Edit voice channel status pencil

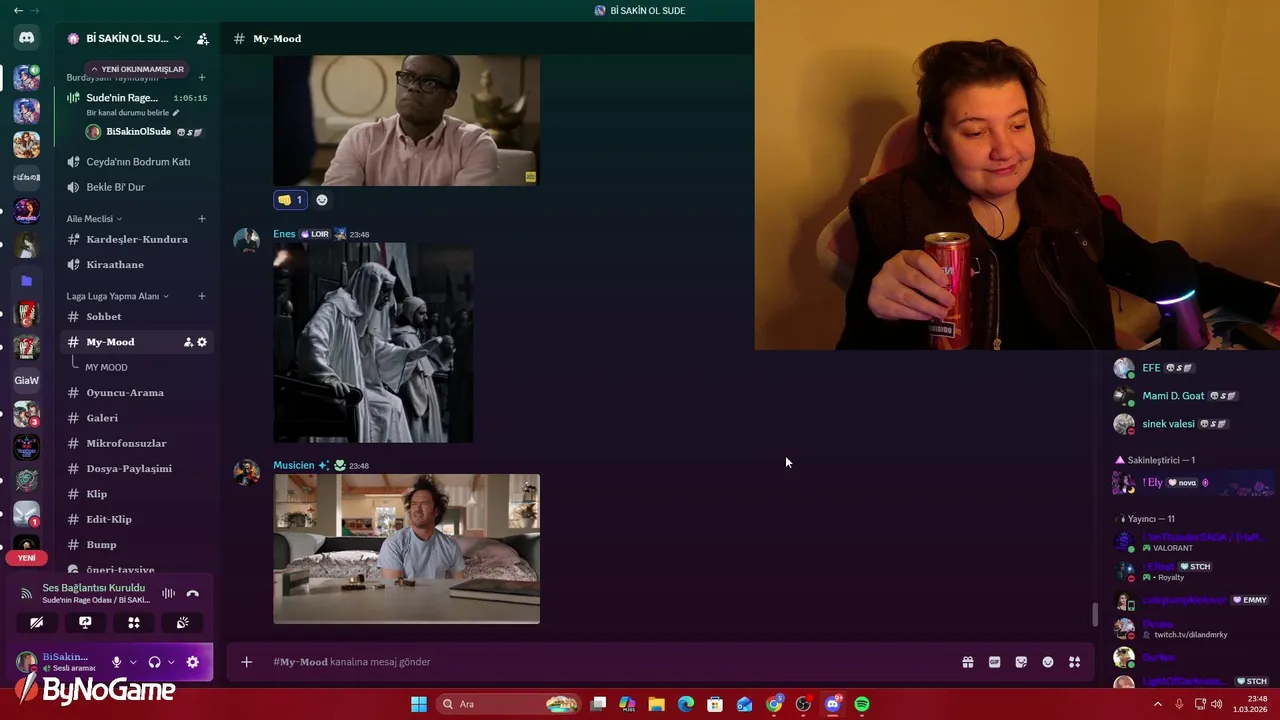click(176, 113)
